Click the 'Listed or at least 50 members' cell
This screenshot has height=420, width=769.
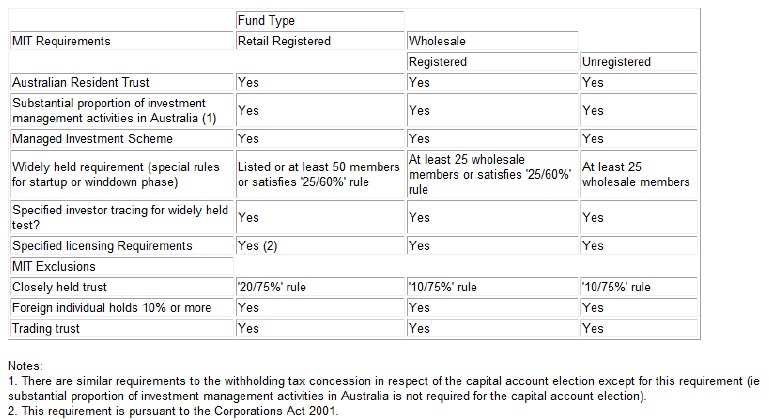click(320, 174)
